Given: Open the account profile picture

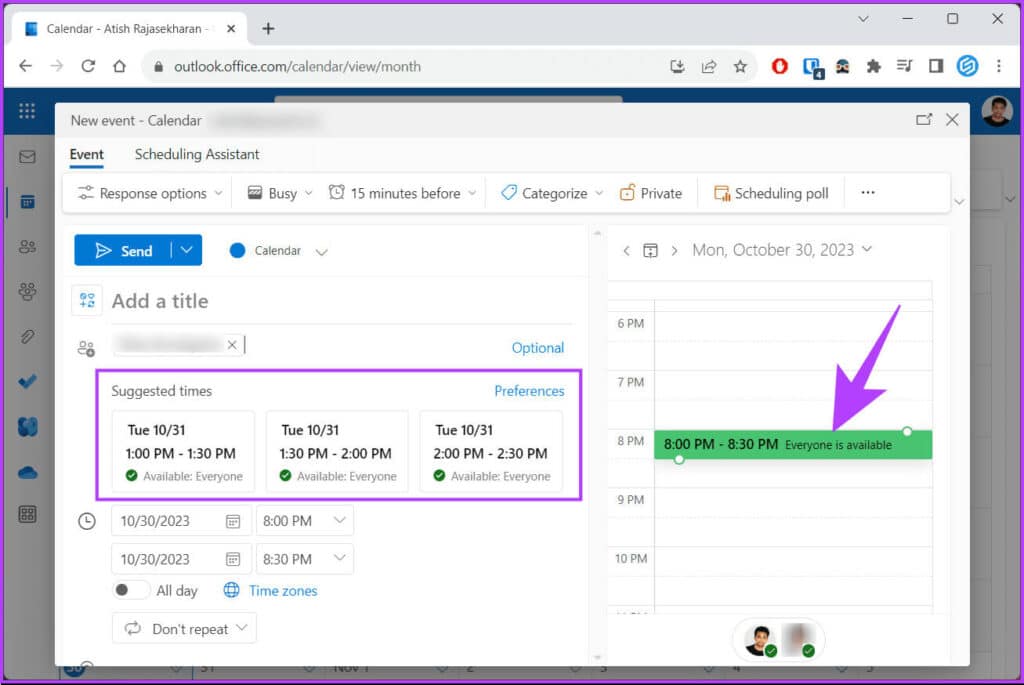Looking at the screenshot, I should coord(997,112).
